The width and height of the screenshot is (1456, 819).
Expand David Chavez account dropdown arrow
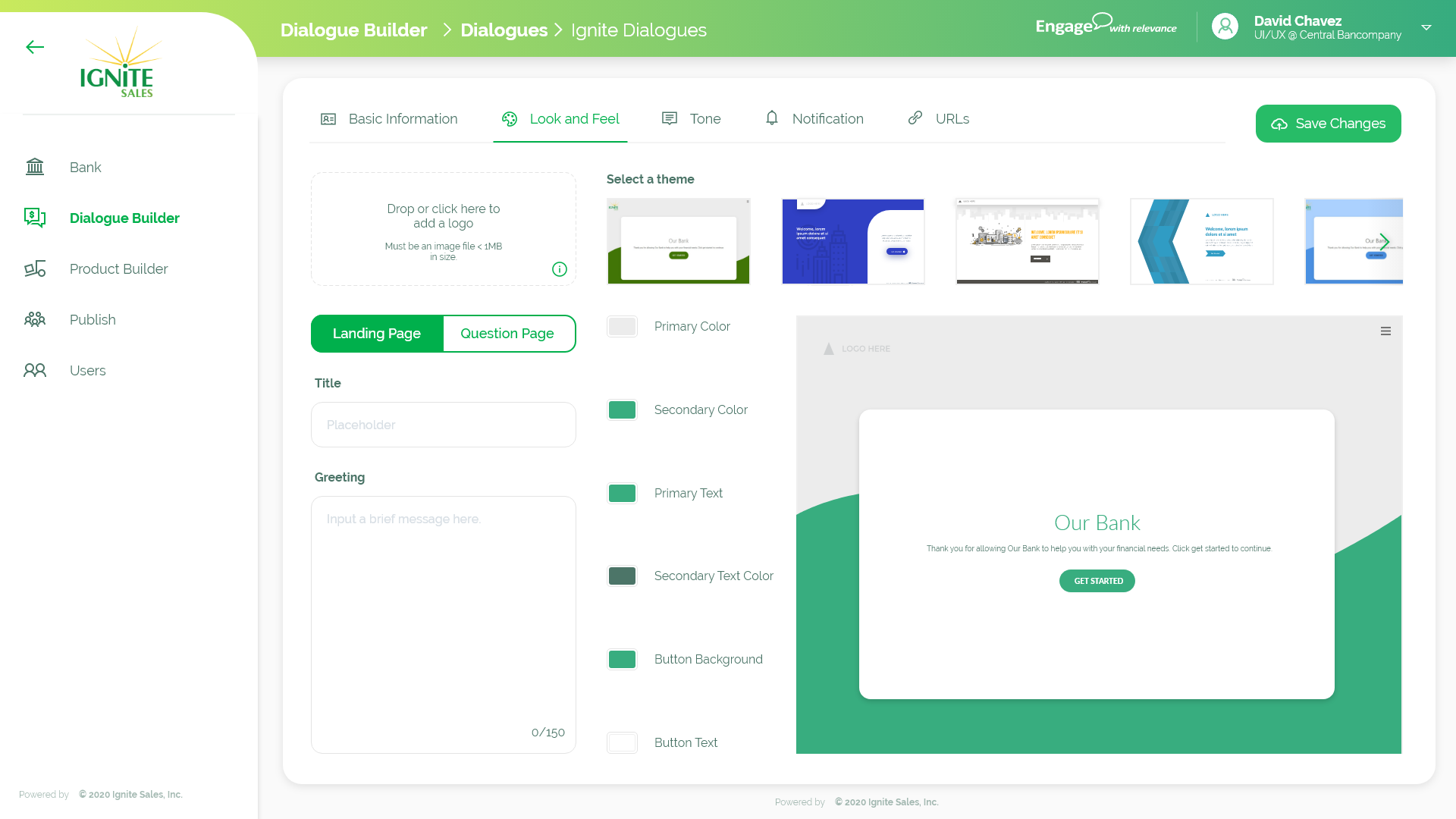coord(1426,27)
